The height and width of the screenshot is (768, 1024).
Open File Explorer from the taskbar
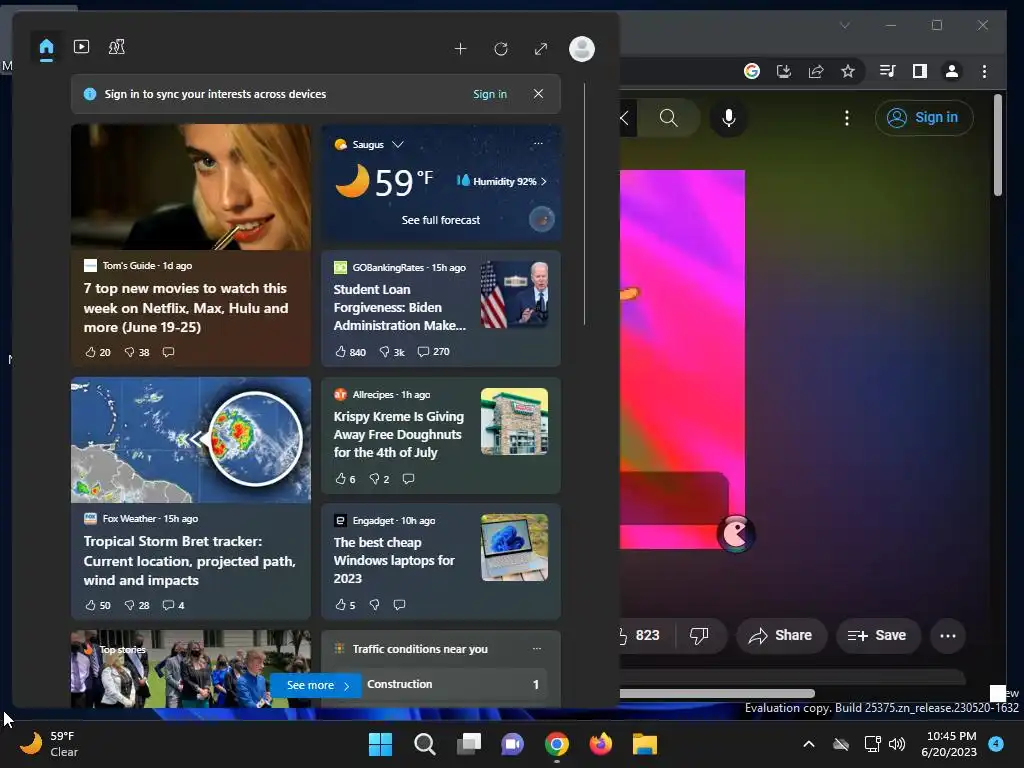[x=645, y=744]
